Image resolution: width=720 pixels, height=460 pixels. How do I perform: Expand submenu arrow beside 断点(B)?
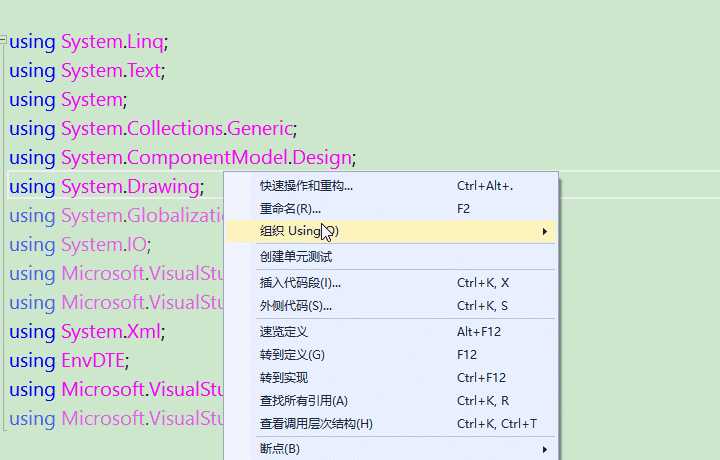pos(545,449)
